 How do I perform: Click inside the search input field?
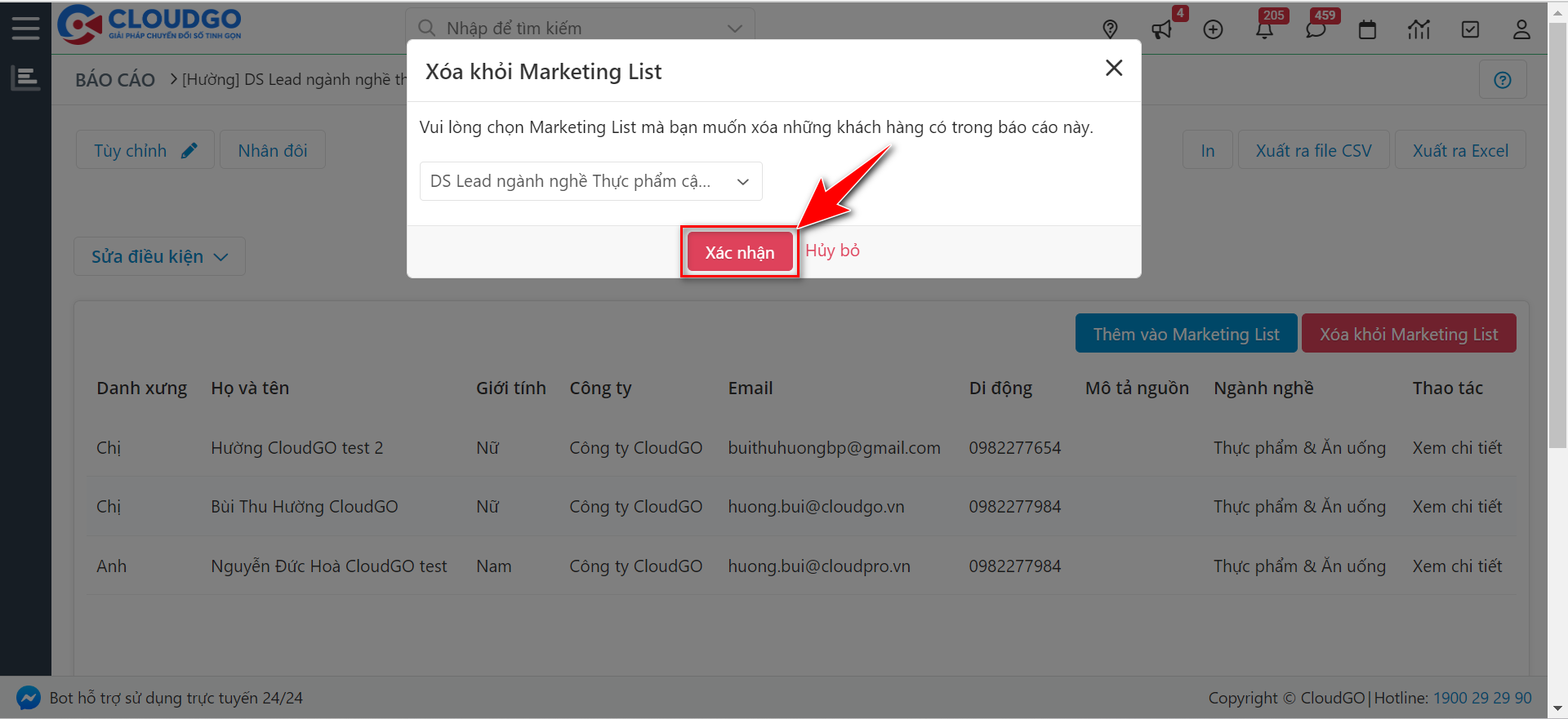[572, 29]
